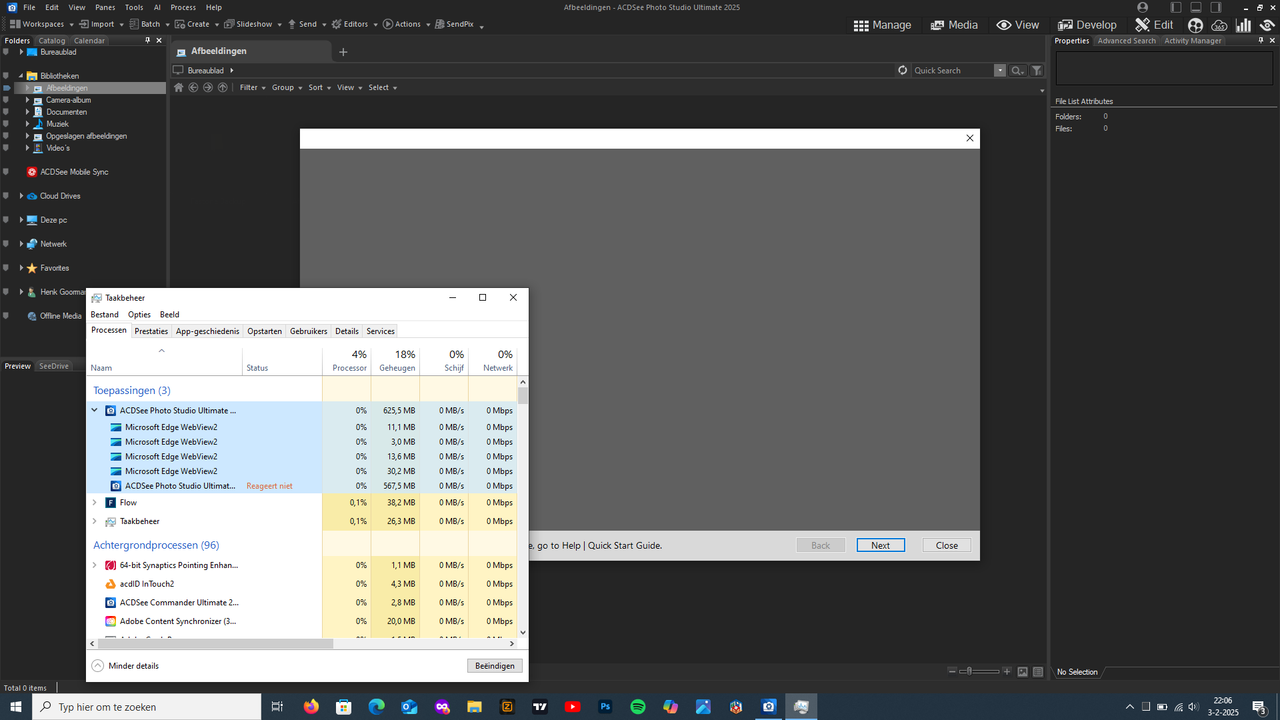The height and width of the screenshot is (720, 1280).
Task: Switch to the Catalog tab
Action: [52, 41]
